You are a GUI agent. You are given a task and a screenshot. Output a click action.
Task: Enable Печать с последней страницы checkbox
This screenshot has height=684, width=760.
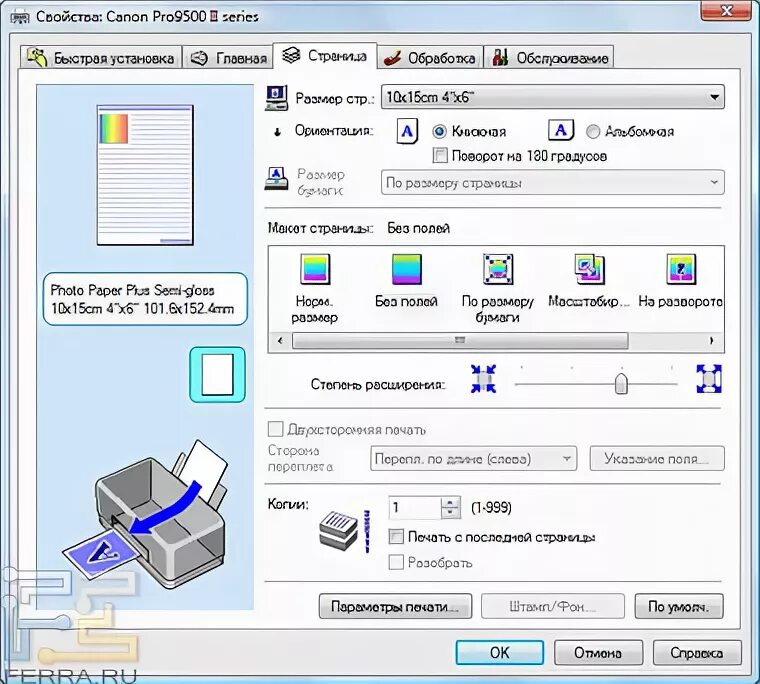point(396,537)
